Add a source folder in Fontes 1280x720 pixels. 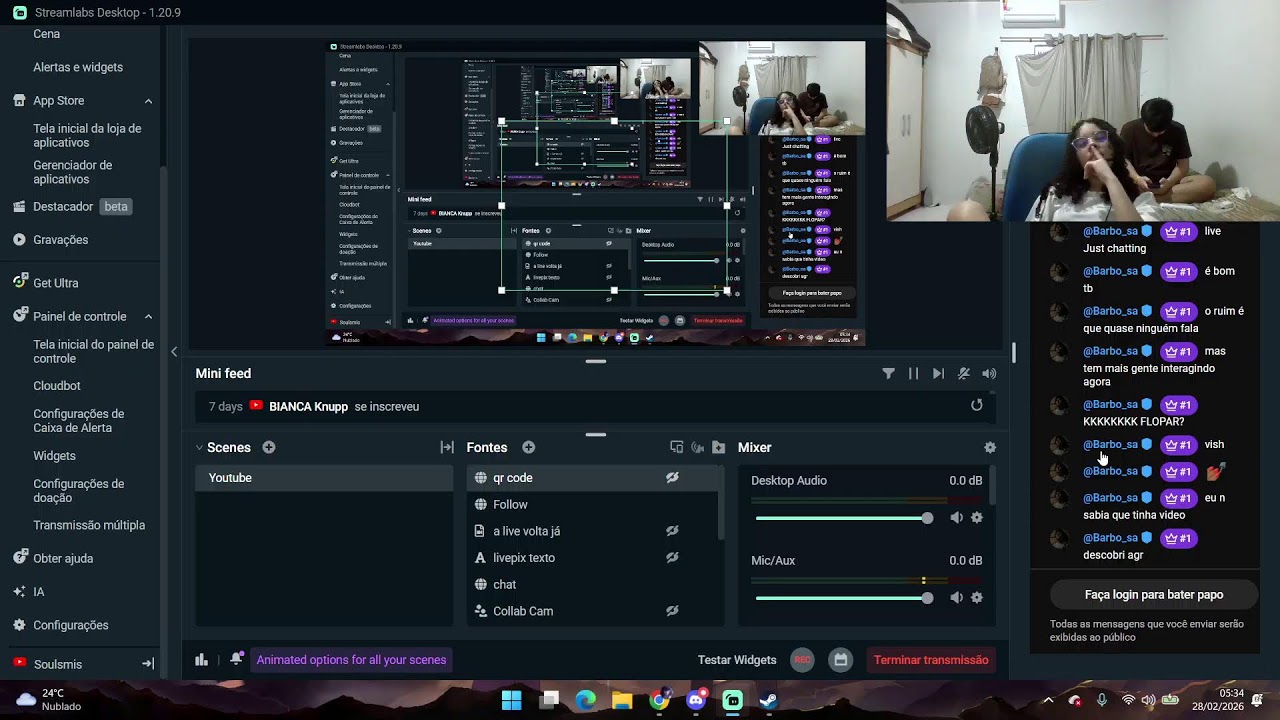[x=718, y=447]
